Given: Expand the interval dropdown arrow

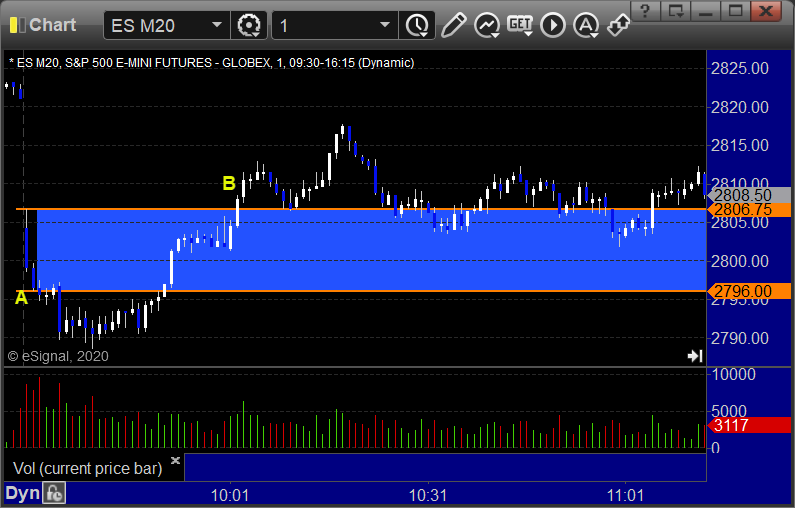Looking at the screenshot, I should pos(385,25).
